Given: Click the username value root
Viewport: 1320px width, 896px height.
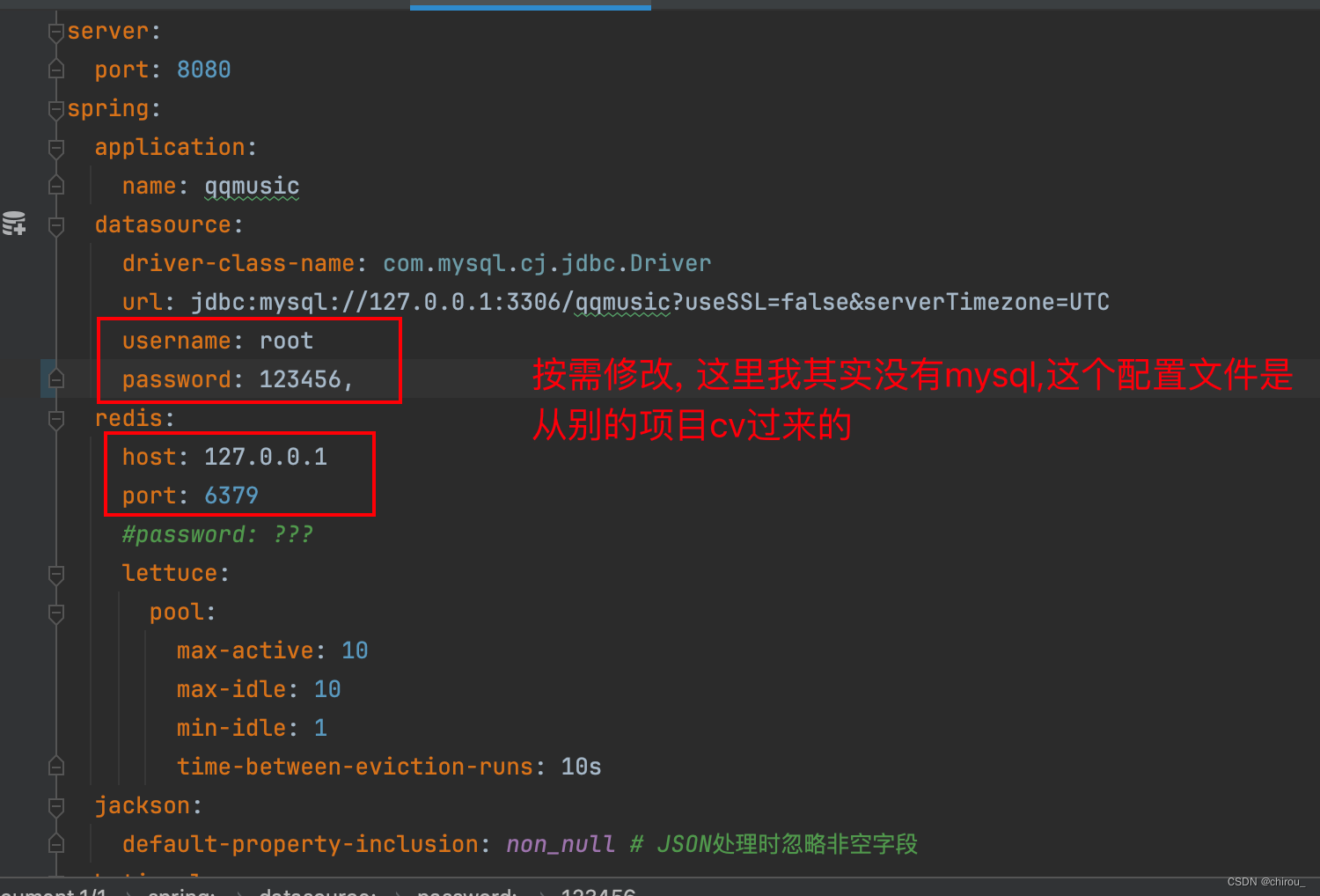Looking at the screenshot, I should 286,341.
